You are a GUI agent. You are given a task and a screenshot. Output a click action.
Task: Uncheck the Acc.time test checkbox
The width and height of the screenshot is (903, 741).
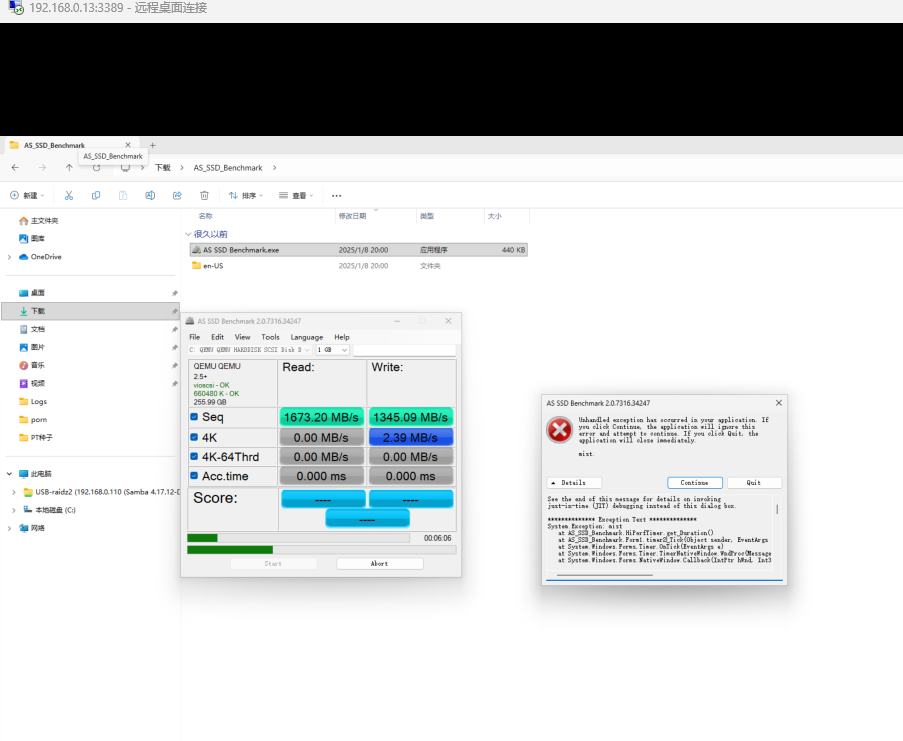click(x=194, y=476)
